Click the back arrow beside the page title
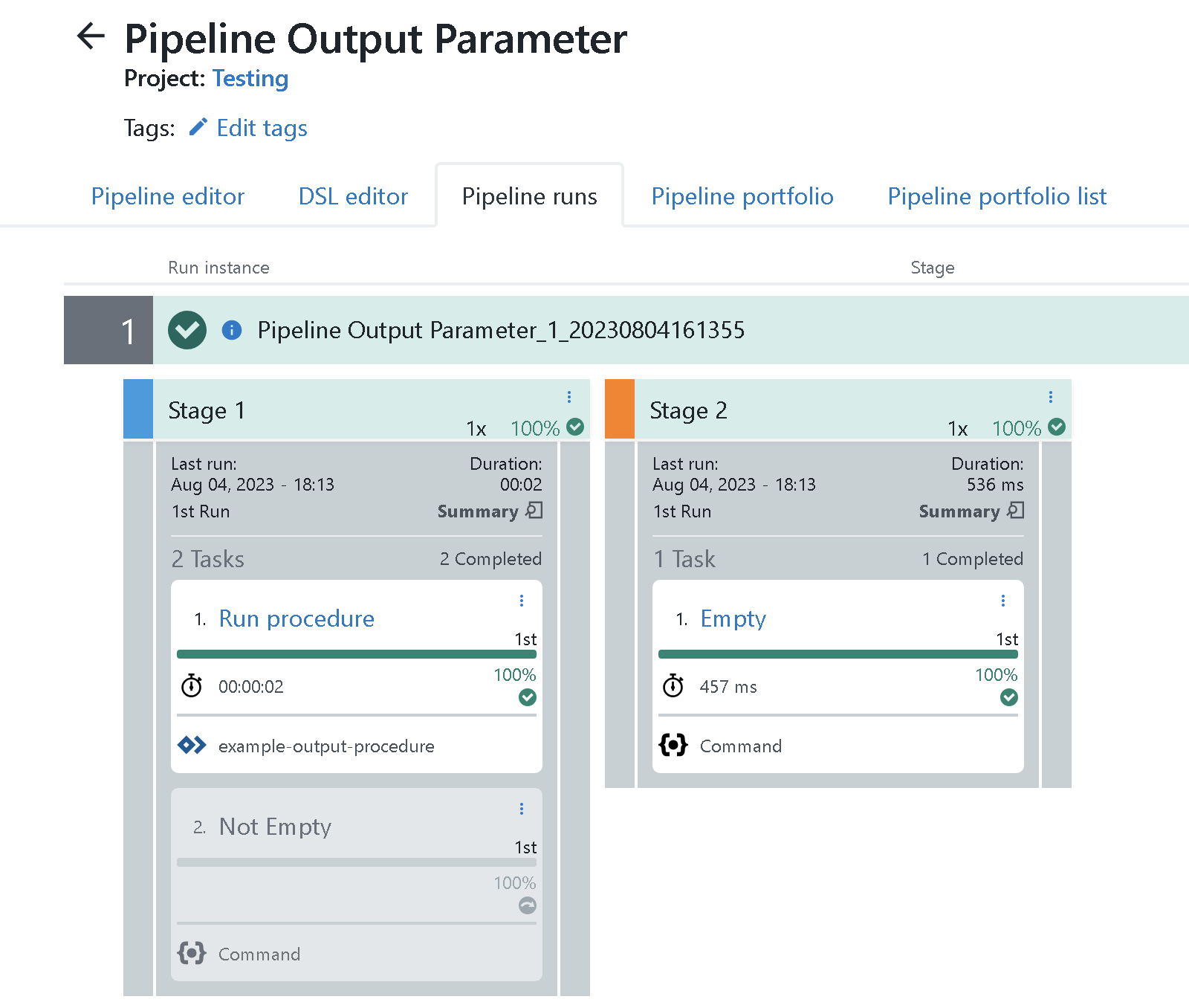Viewport: 1189px width, 1008px height. (91, 36)
